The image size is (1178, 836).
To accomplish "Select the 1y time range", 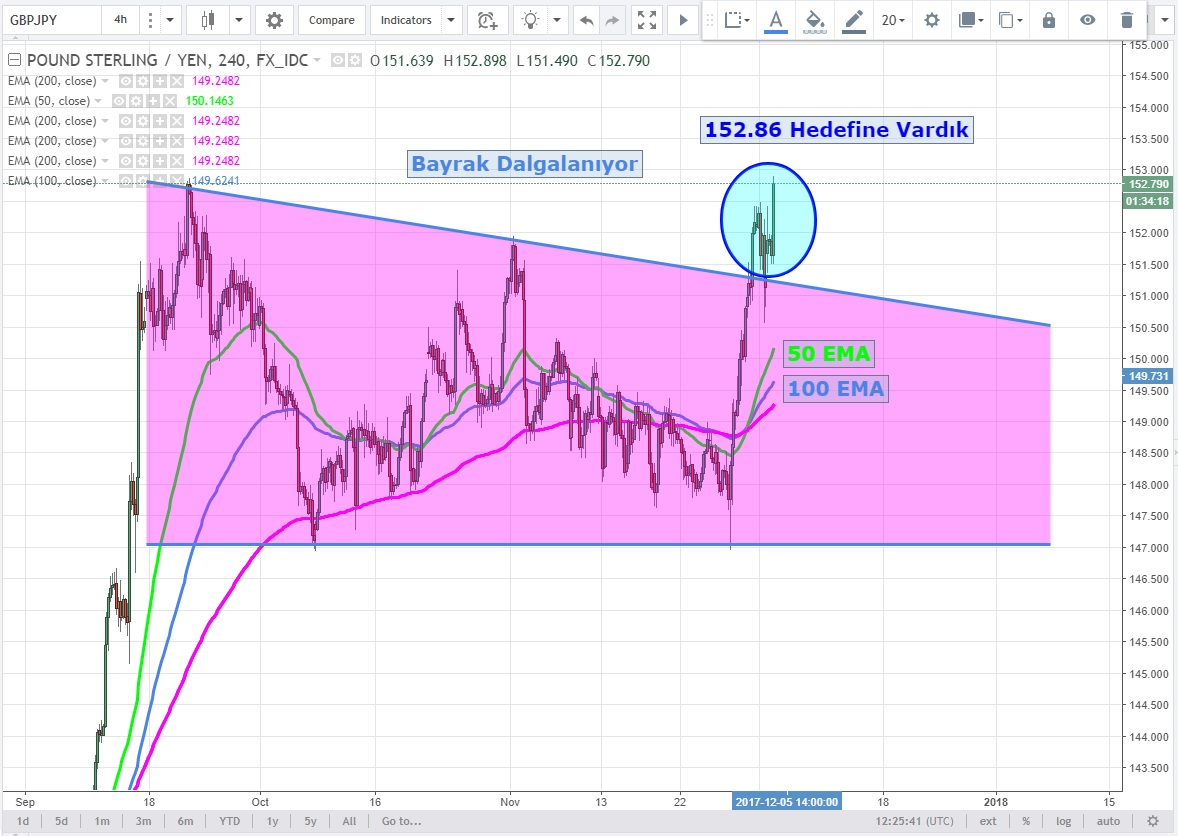I will 273,821.
